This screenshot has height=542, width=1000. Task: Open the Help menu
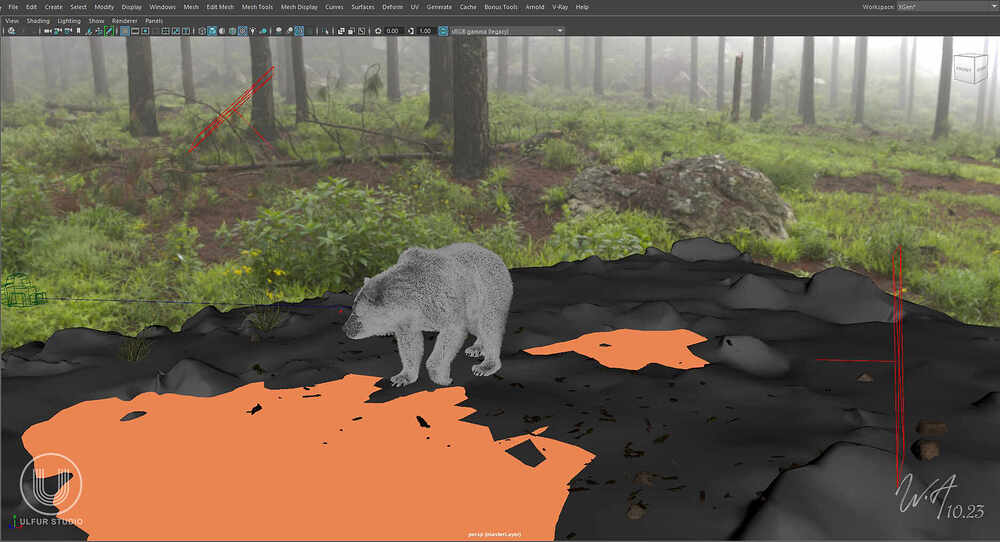pyautogui.click(x=582, y=7)
